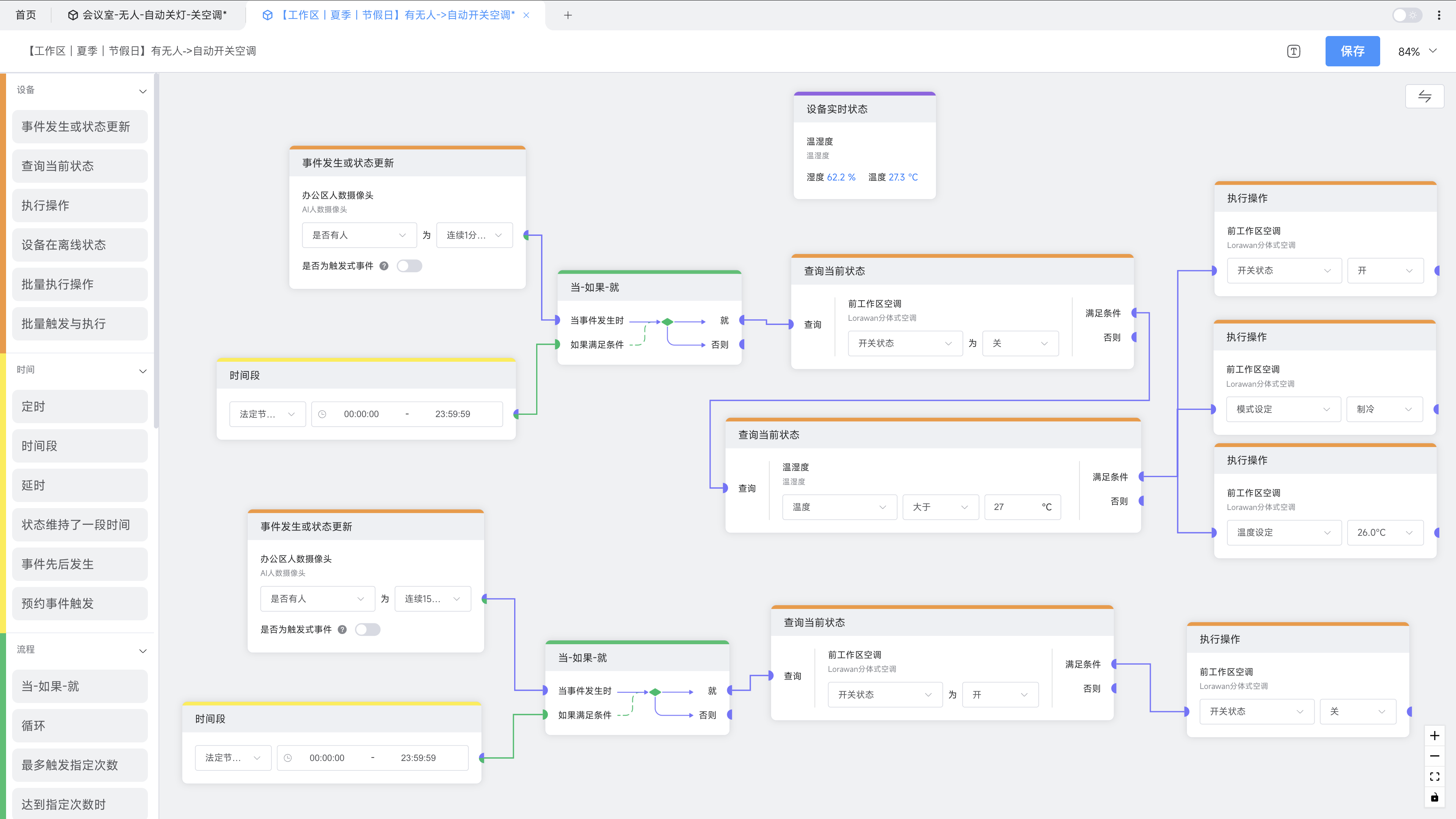Click the help icon beside 是否为触发式事件

384,266
